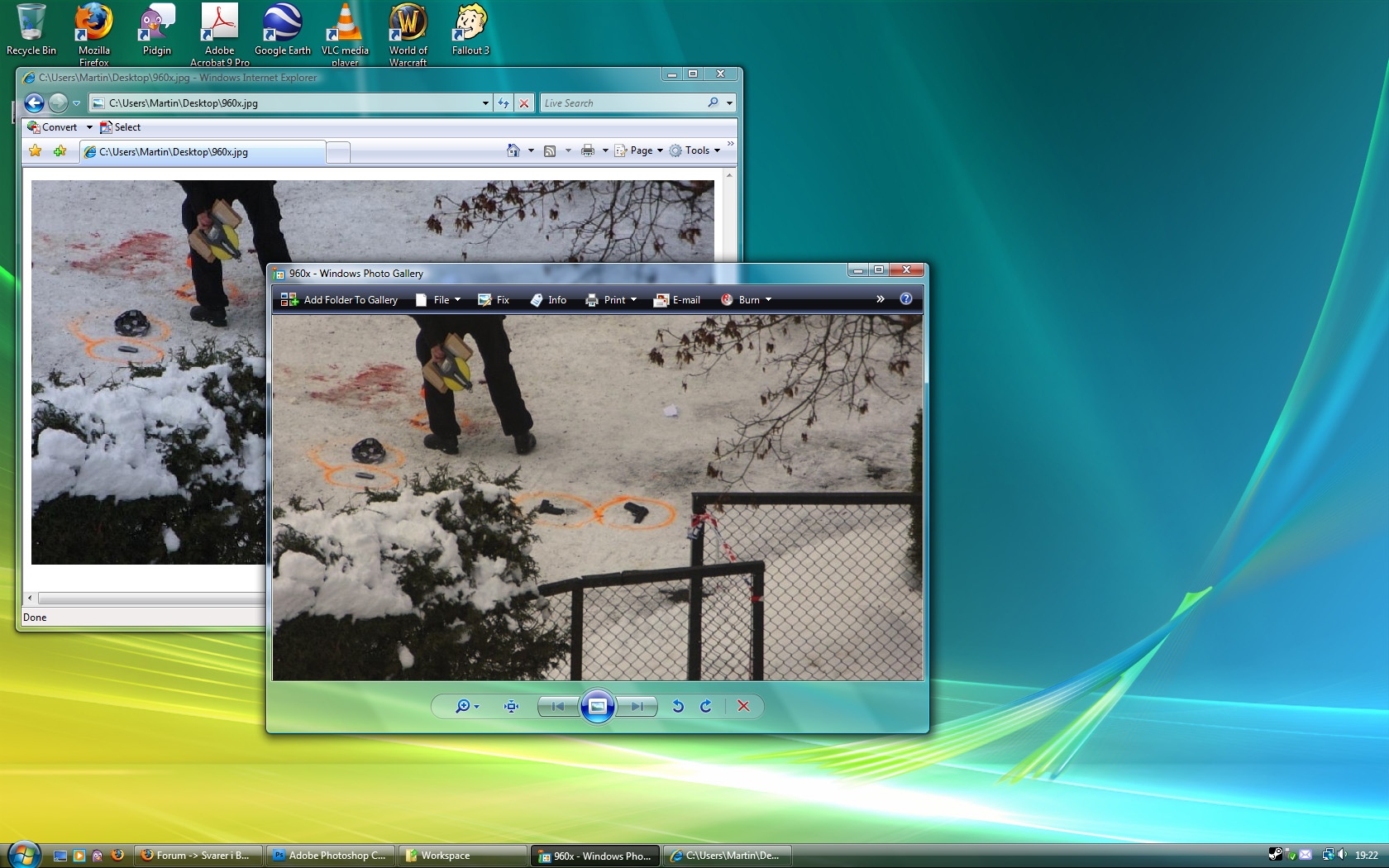Click Add to Favorites icon
1389x868 pixels.
[x=60, y=151]
